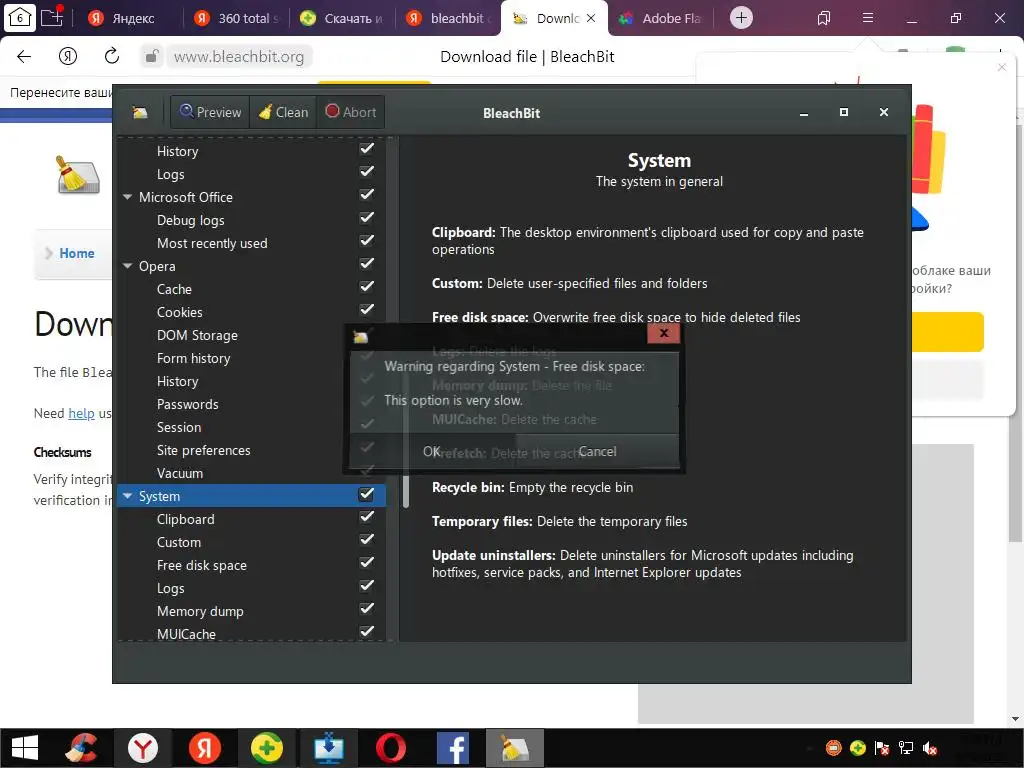Click the BleachBit broom logo on webpage
The width and height of the screenshot is (1024, 768).
pyautogui.click(x=78, y=175)
